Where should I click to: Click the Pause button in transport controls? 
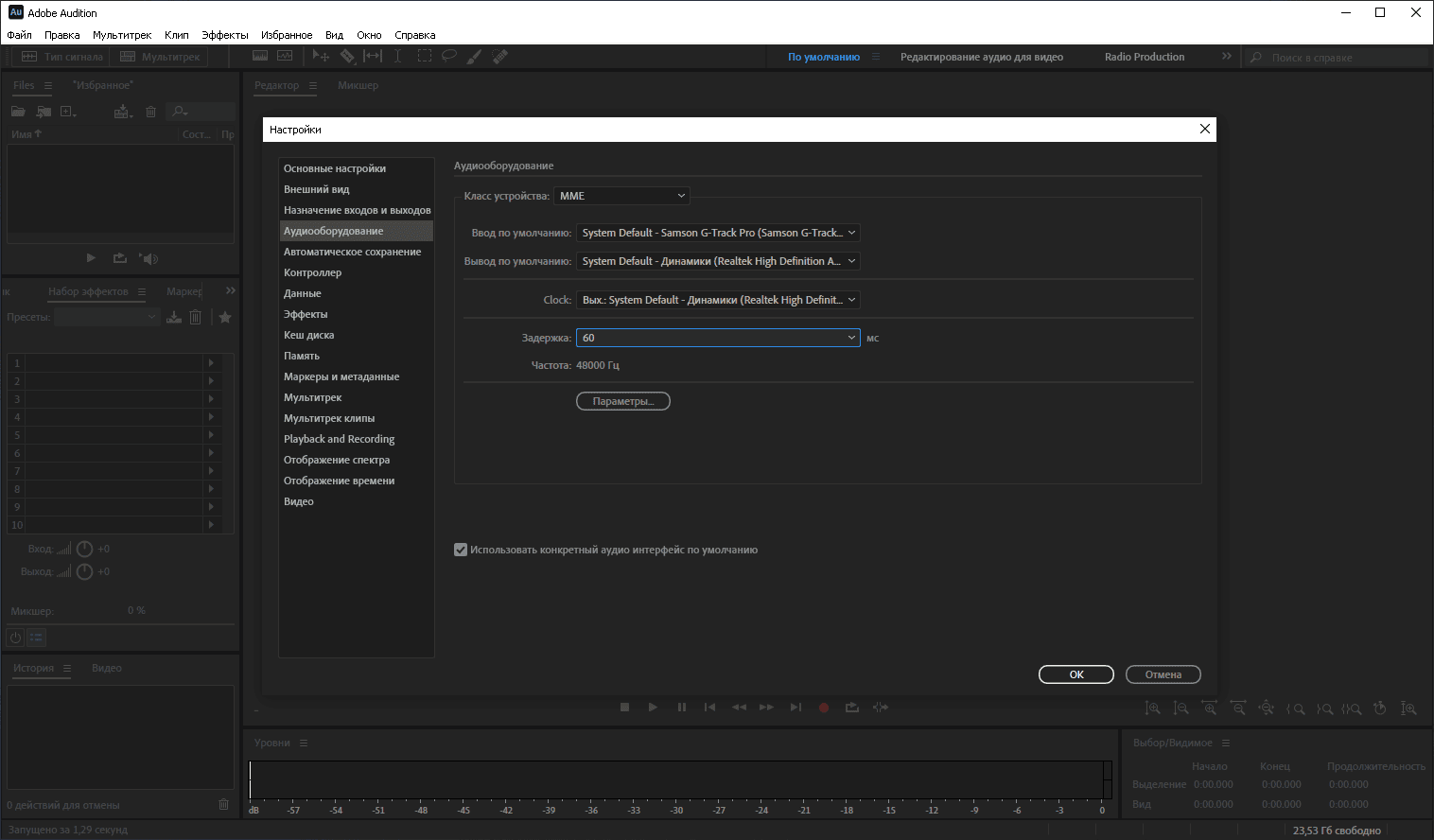(682, 708)
